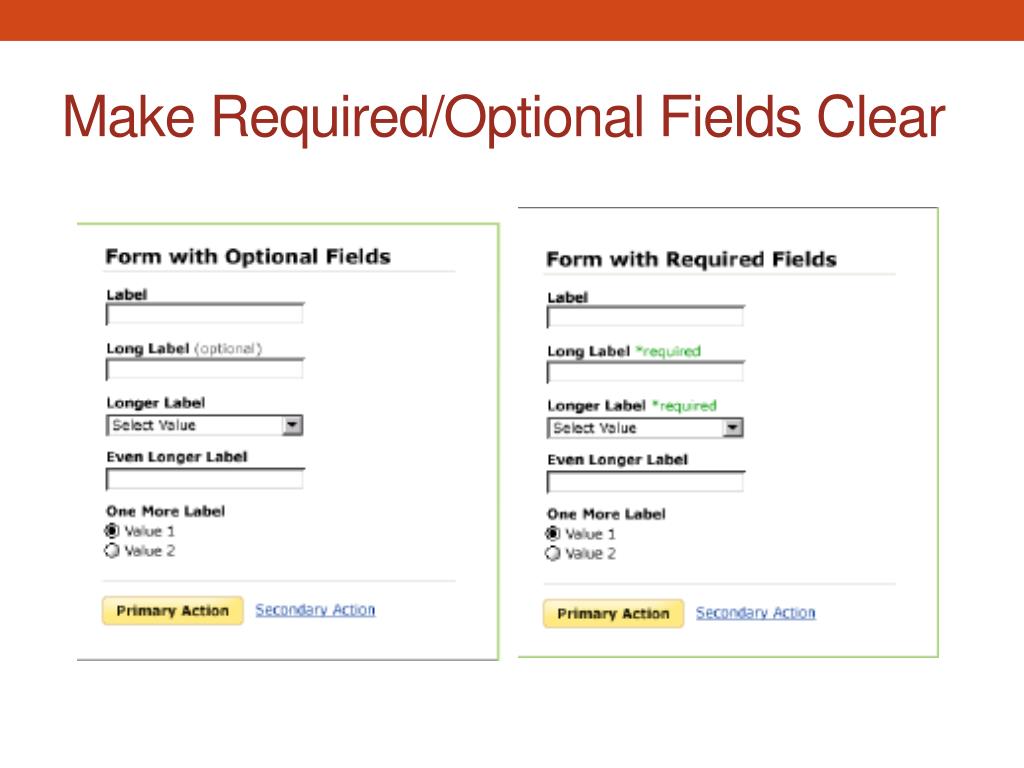Focus Even Longer Label field in required form
The height and width of the screenshot is (768, 1024).
click(x=646, y=481)
